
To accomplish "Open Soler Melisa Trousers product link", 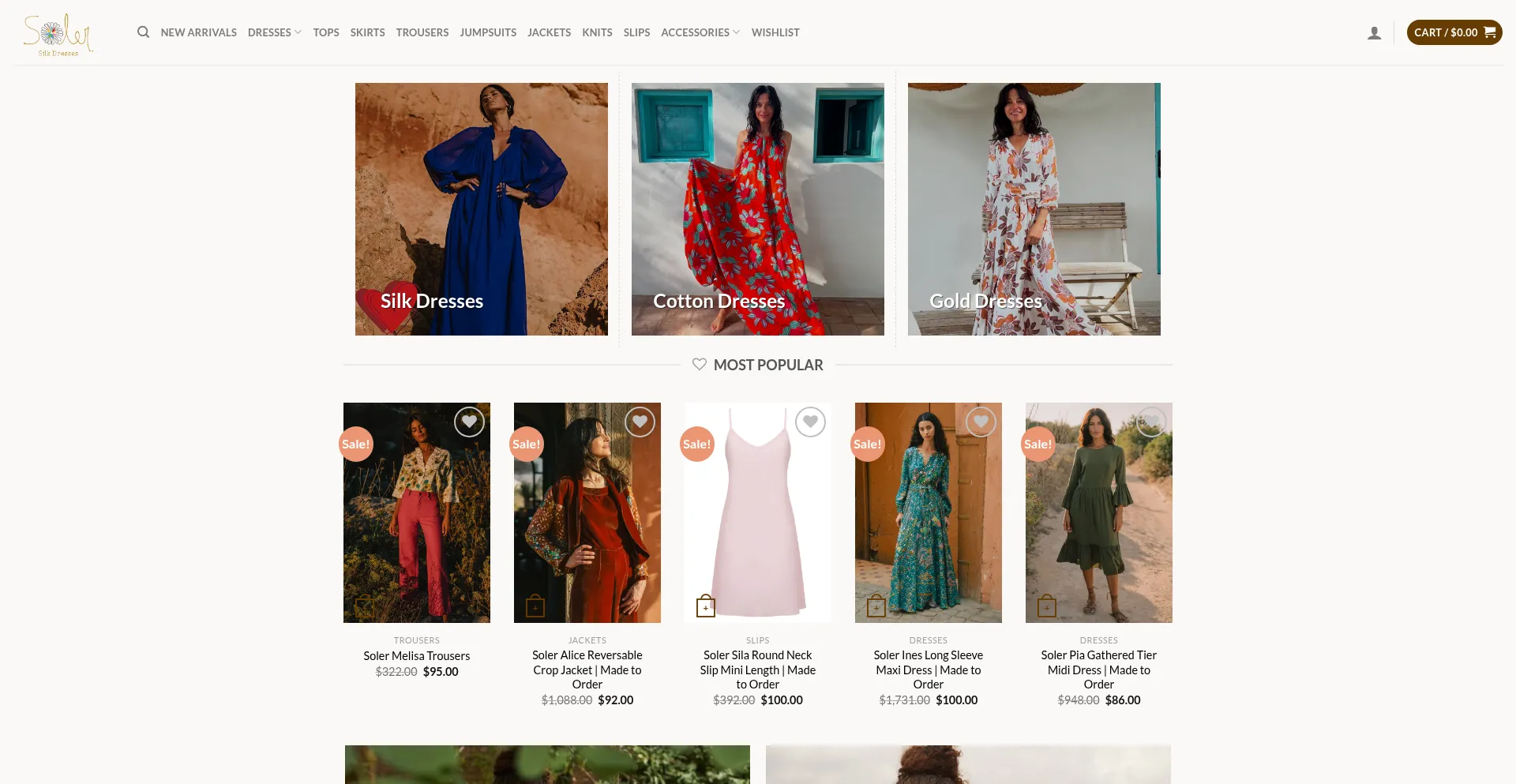I will (x=417, y=656).
